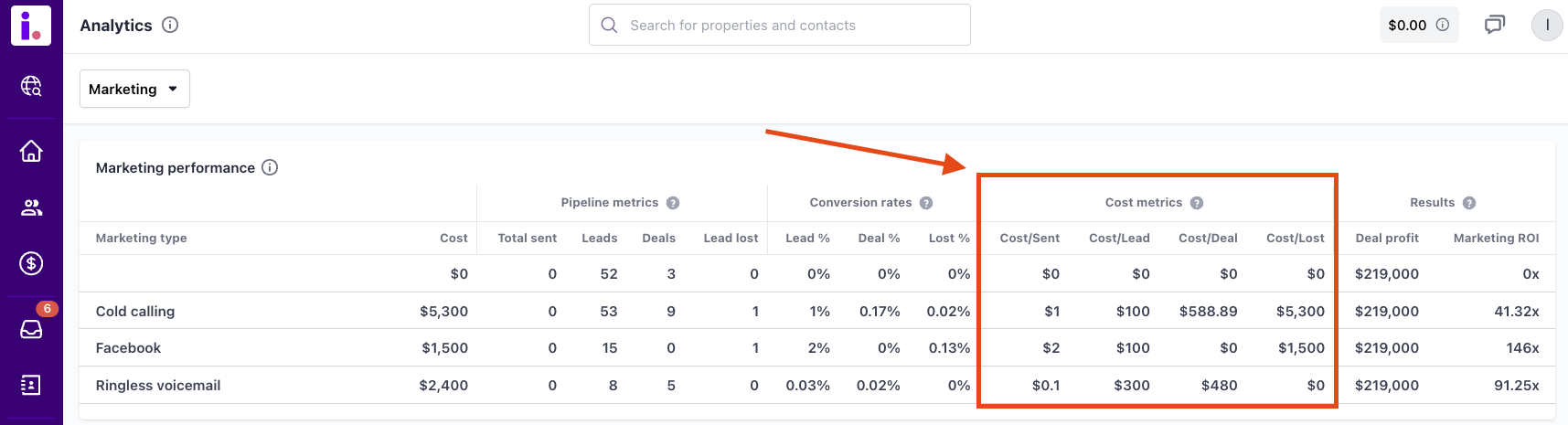The width and height of the screenshot is (1568, 425).
Task: Click Pipeline metrics help icon
Action: coord(673,203)
